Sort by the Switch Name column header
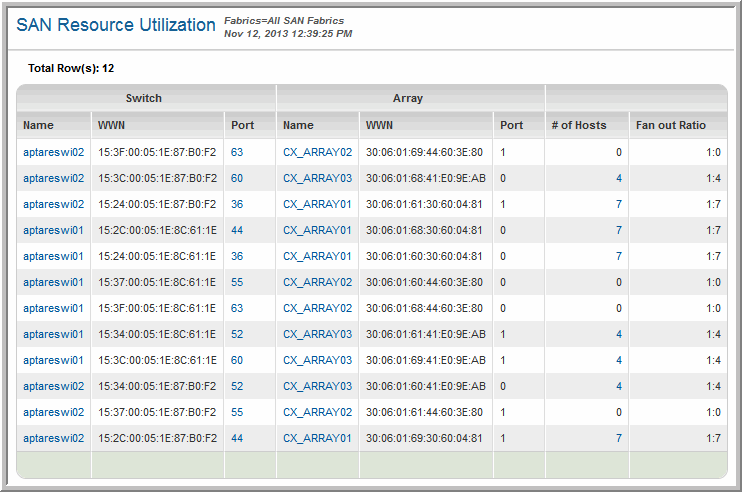The image size is (742, 492). tap(39, 125)
